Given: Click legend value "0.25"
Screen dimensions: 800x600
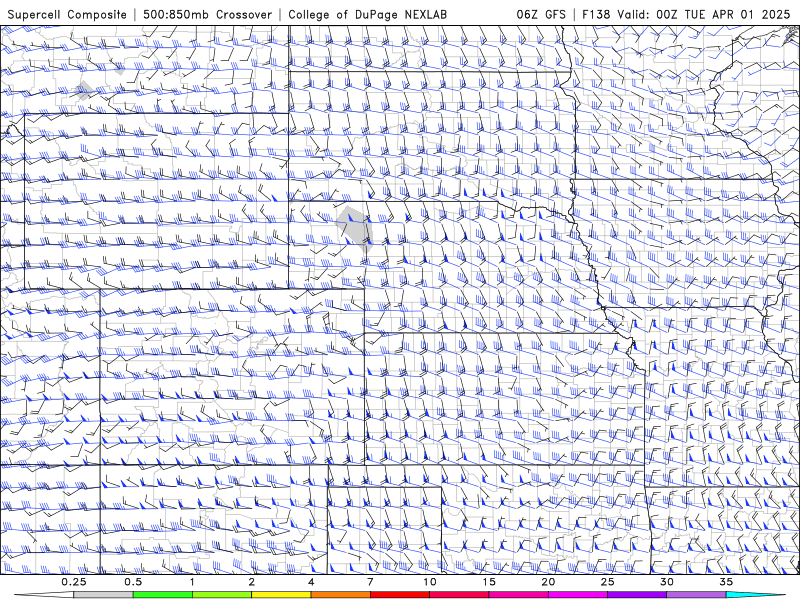Looking at the screenshot, I should pyautogui.click(x=74, y=582).
